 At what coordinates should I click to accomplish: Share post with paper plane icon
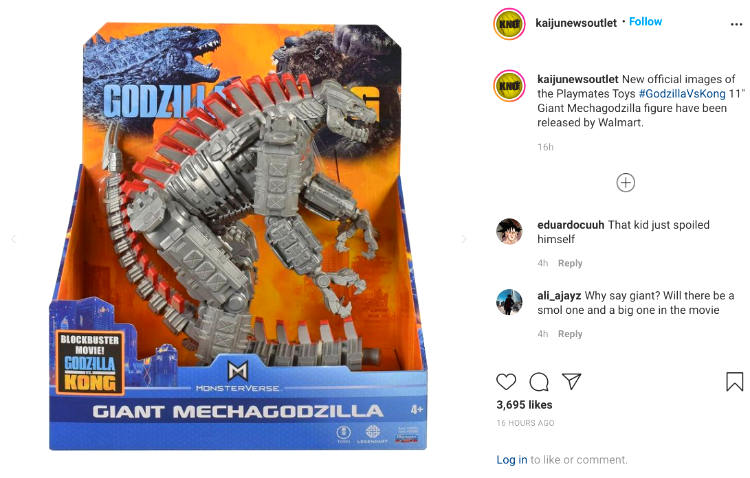click(572, 381)
